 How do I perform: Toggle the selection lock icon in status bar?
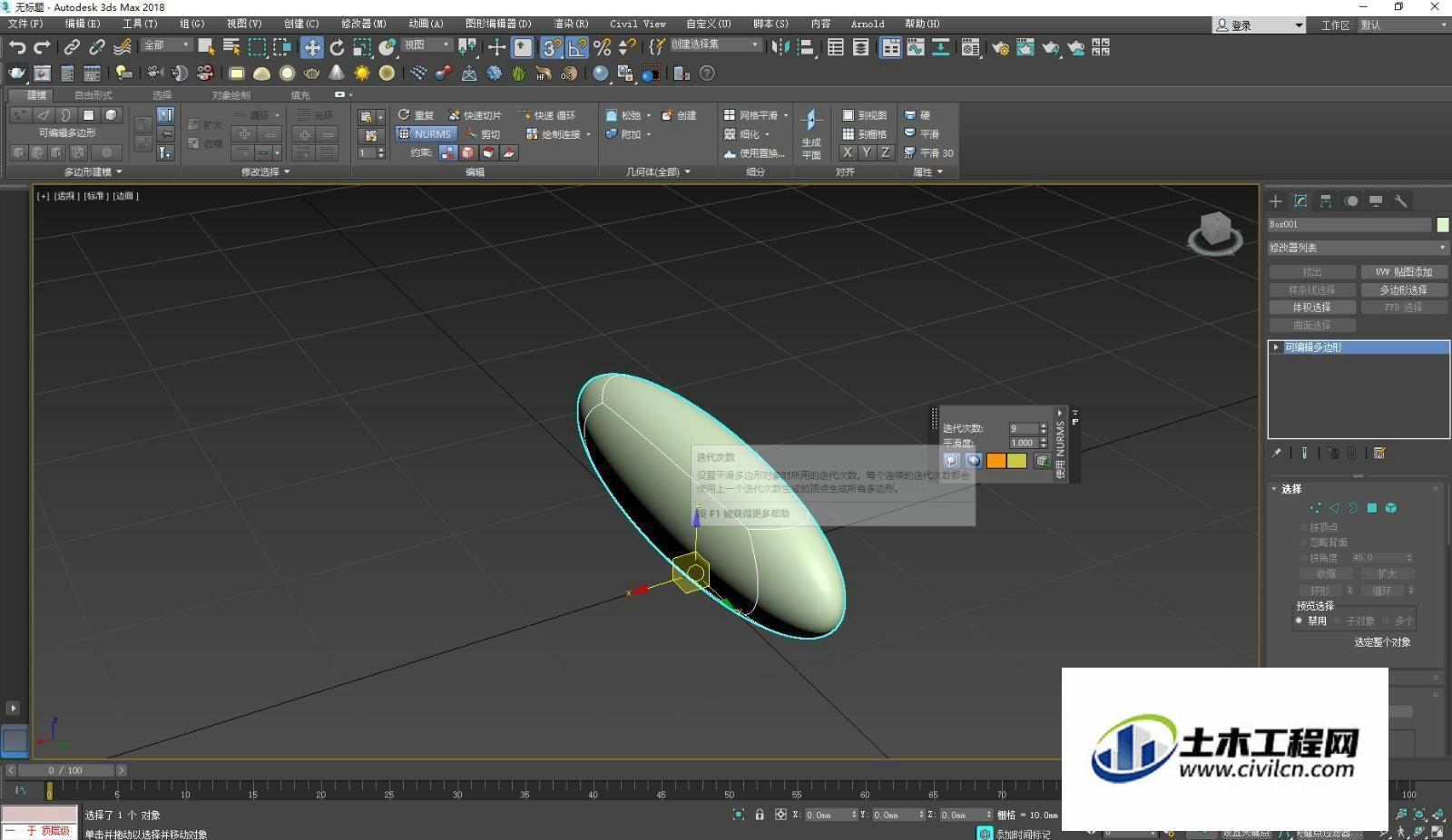coord(760,815)
